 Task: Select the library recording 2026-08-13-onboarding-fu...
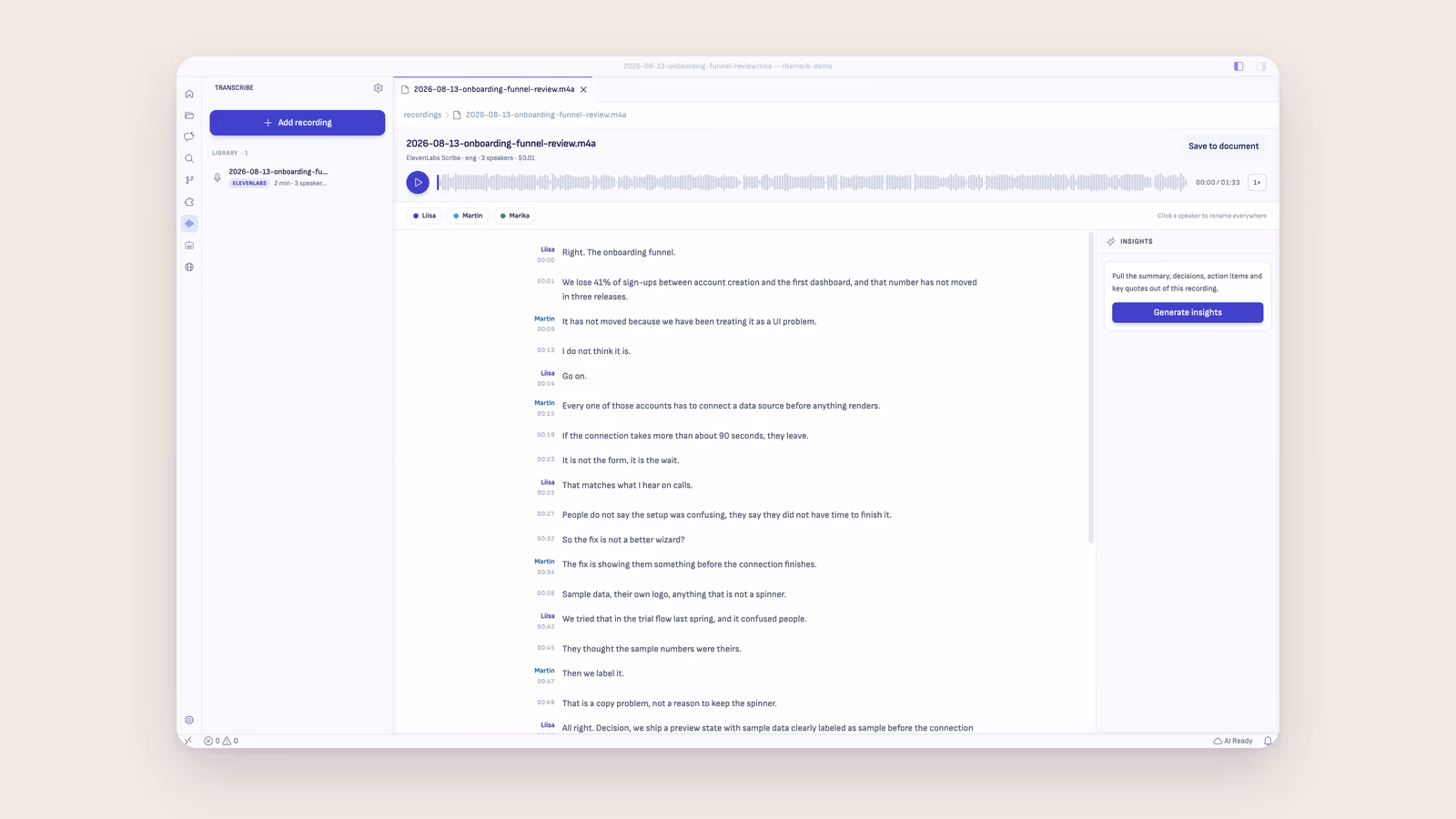click(297, 177)
